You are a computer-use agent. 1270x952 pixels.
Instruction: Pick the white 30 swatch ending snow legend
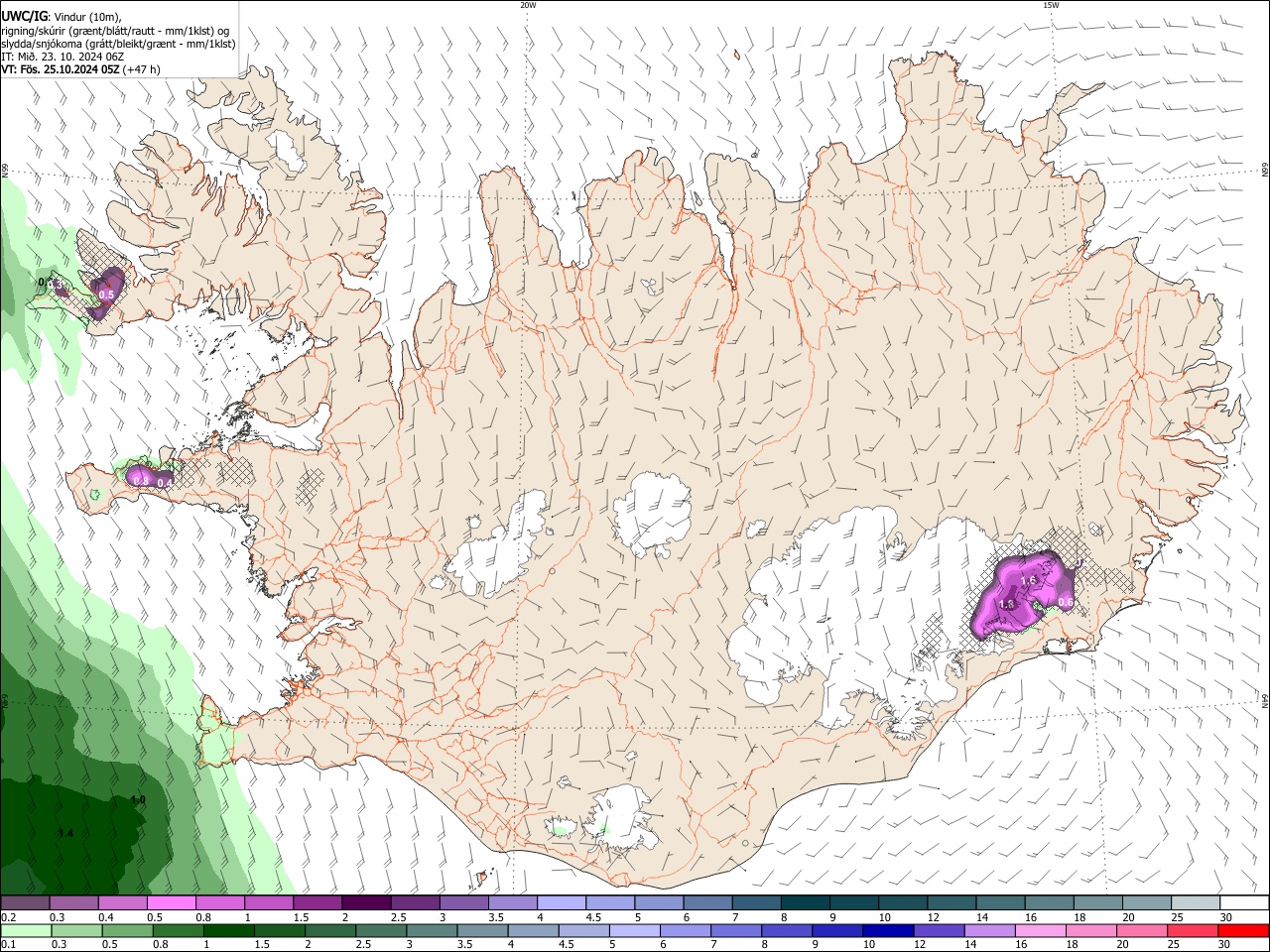(1244, 903)
